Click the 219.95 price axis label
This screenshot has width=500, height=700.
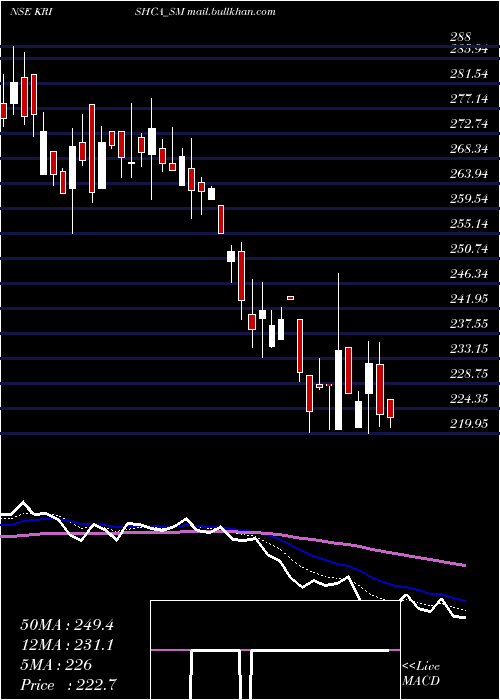pyautogui.click(x=469, y=423)
